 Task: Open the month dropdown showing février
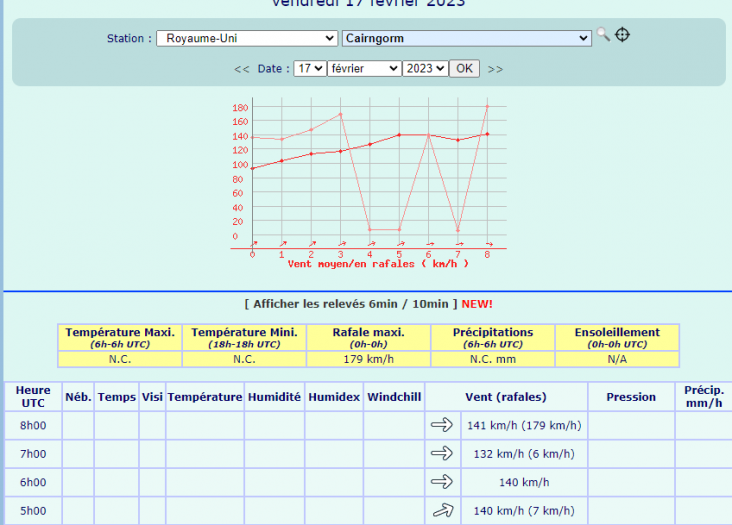(x=365, y=68)
